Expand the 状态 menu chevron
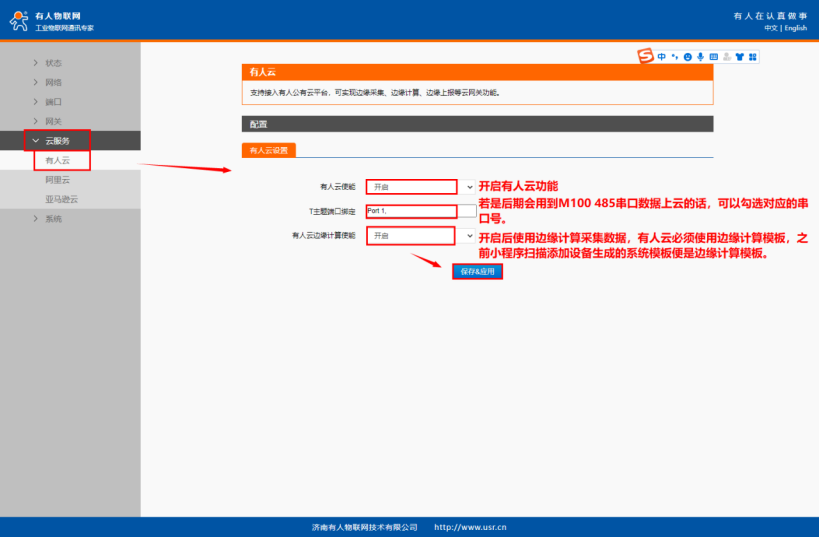Screen dimensions: 819x538 click(36, 63)
